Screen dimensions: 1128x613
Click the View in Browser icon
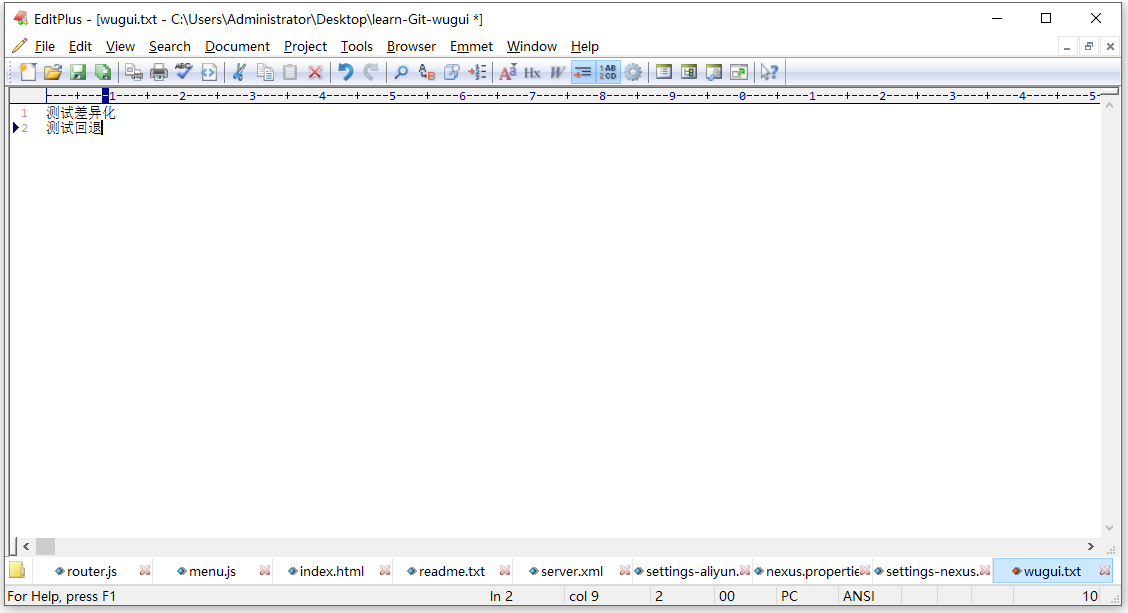(x=209, y=72)
